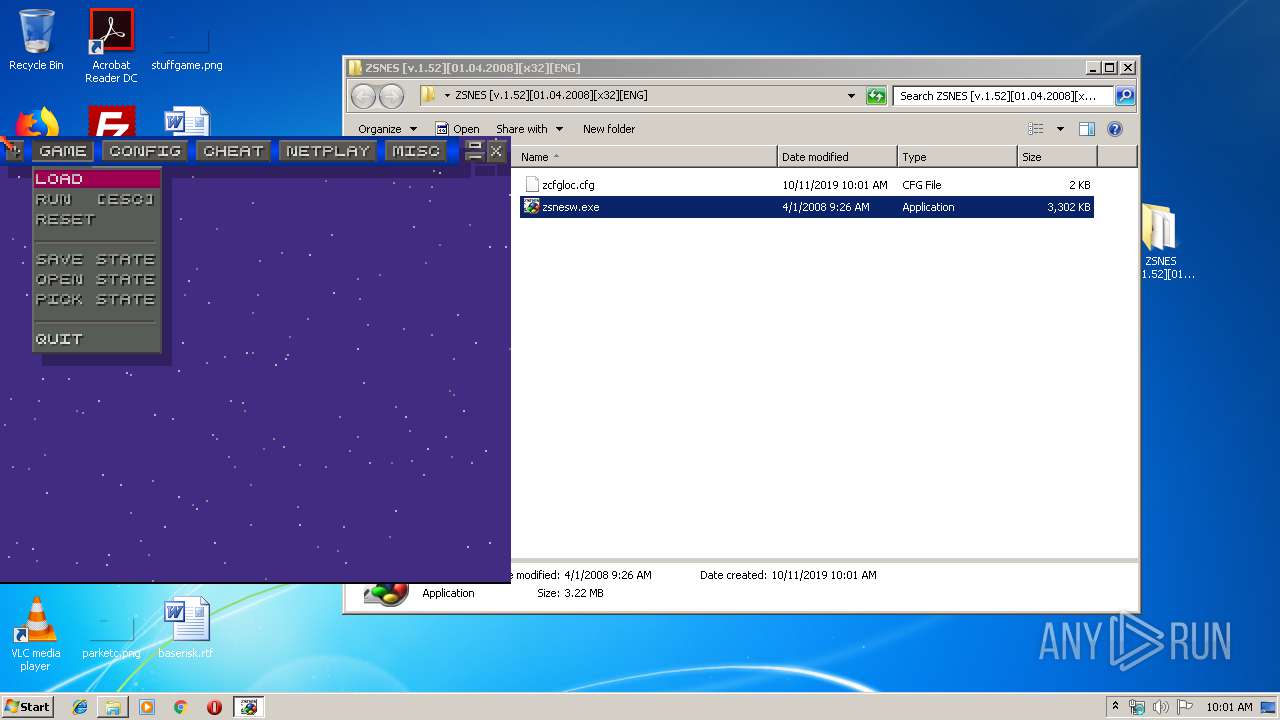The image size is (1280, 720).
Task: Open the CONFIG menu in ZSNES
Action: coord(145,151)
